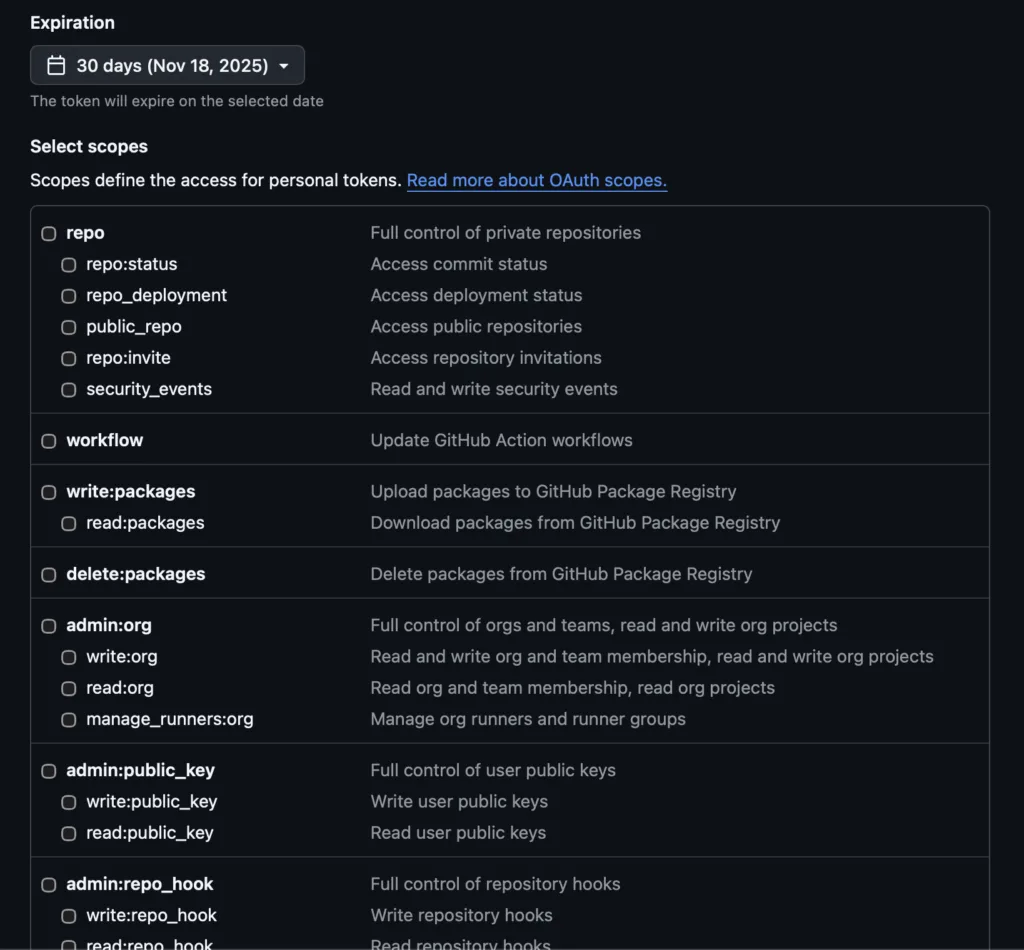
Task: Enable the repo scope checkbox
Action: point(49,233)
